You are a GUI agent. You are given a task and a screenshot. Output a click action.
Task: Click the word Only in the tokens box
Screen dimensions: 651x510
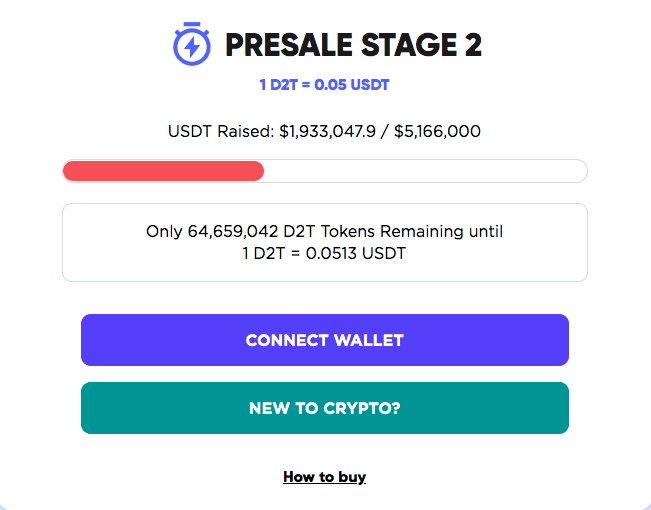tap(165, 231)
